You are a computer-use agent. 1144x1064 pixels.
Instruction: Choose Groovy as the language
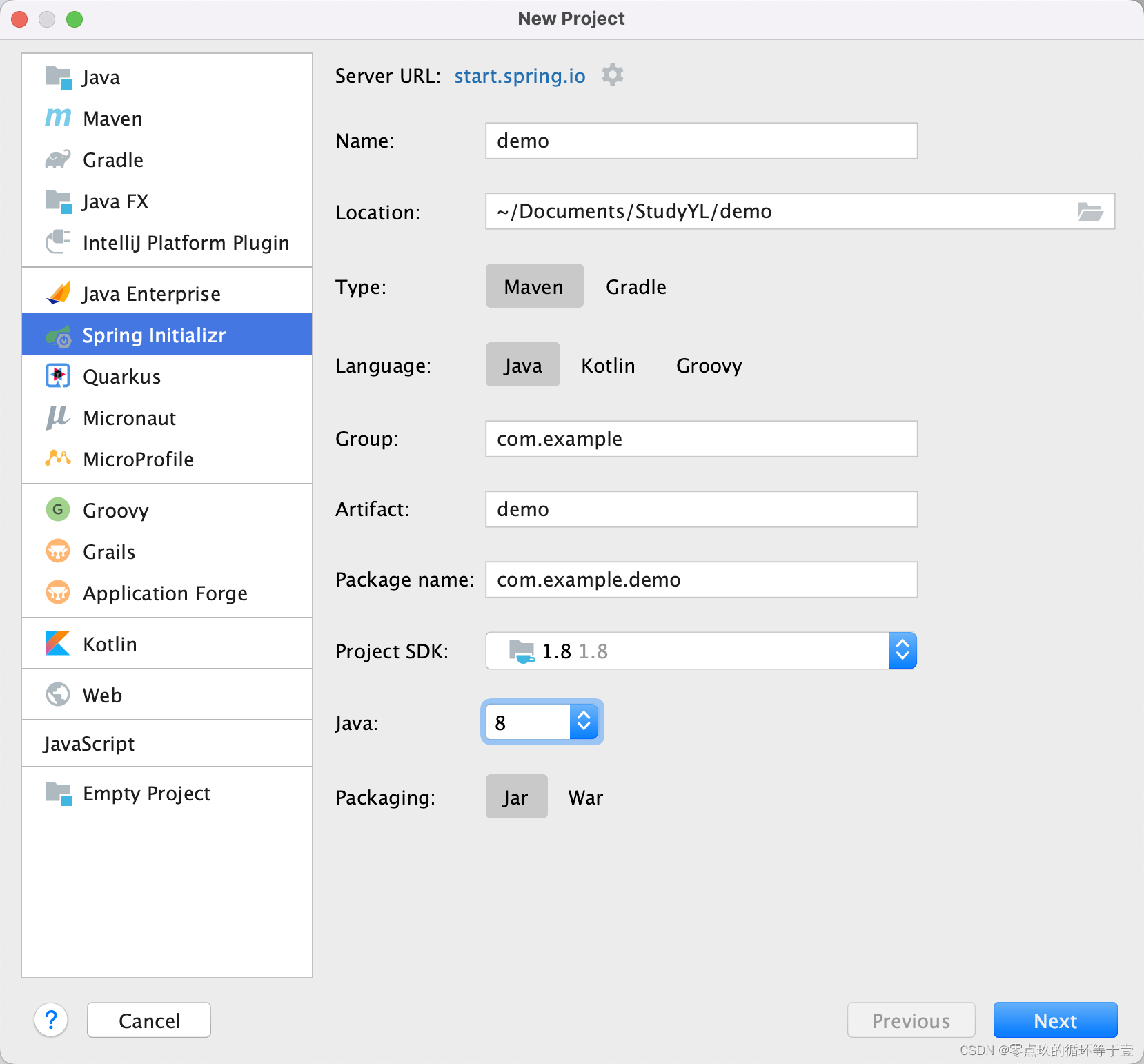[x=709, y=365]
